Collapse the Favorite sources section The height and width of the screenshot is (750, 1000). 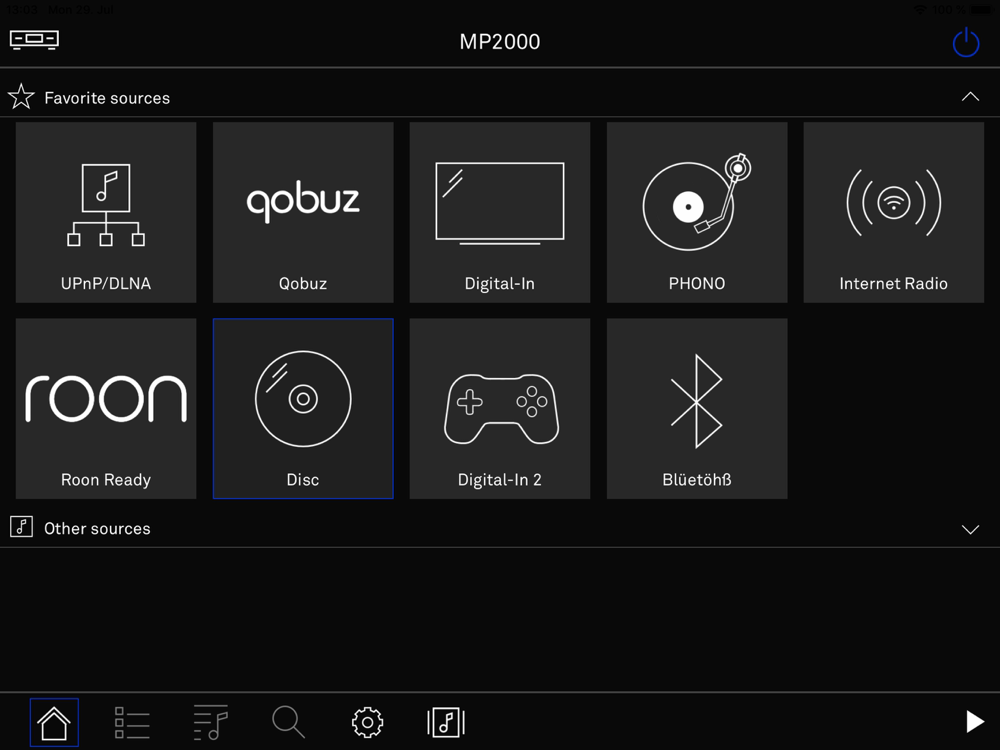pos(970,97)
